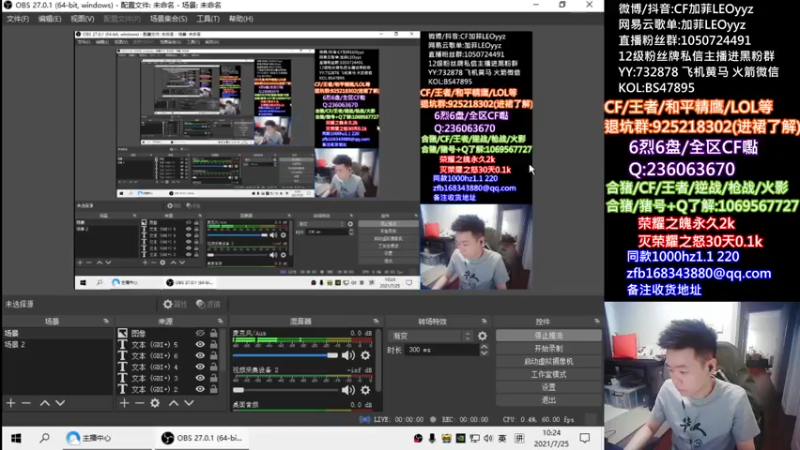Pop out the 来源 dock panel

pos(220,321)
